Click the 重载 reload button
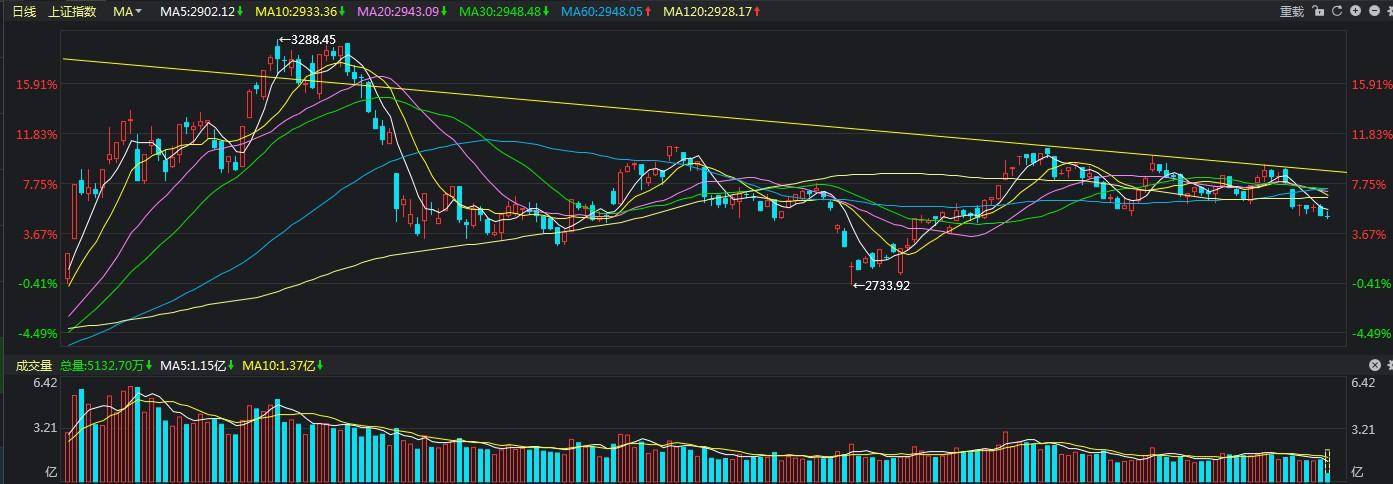The height and width of the screenshot is (484, 1393). pyautogui.click(x=1292, y=11)
